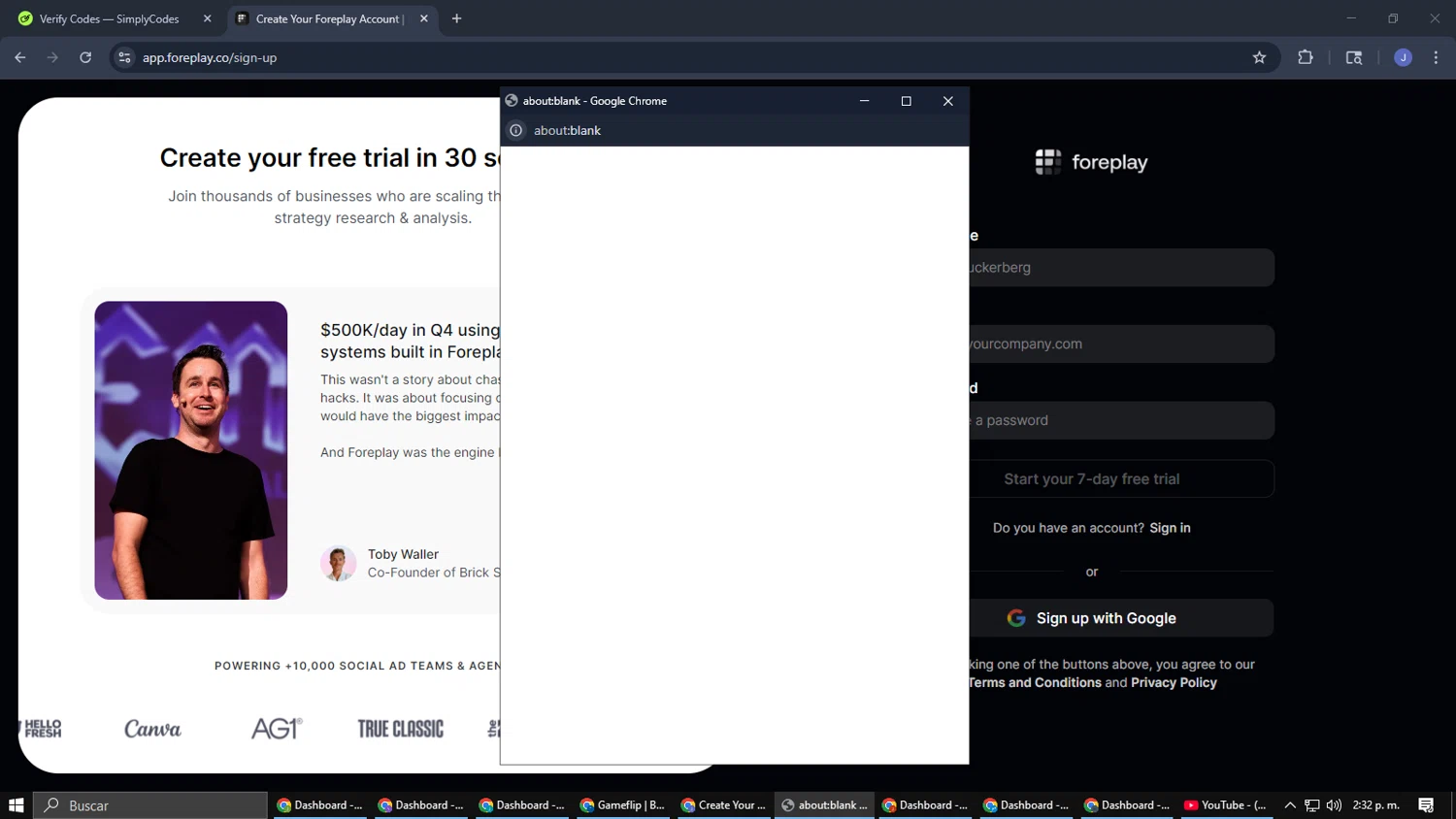Viewport: 1456px width, 819px height.
Task: Maximize the about:blank popup window
Action: point(907,101)
